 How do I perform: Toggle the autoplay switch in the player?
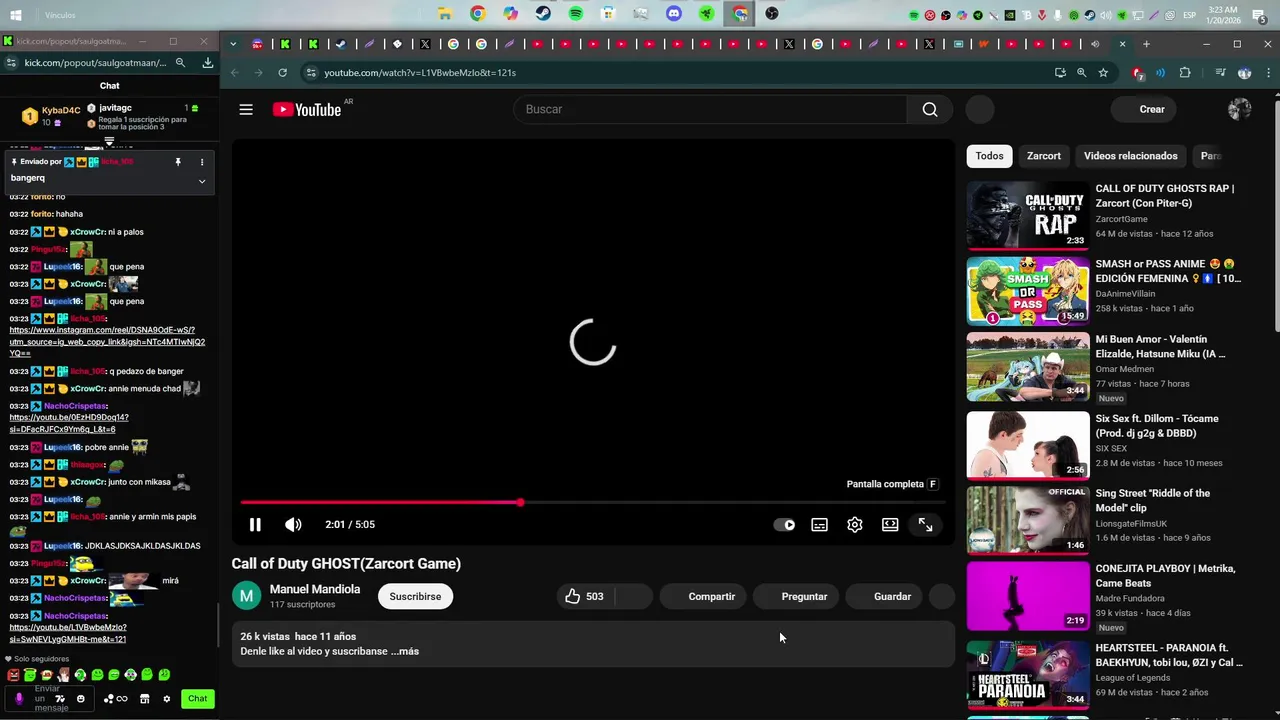click(785, 525)
